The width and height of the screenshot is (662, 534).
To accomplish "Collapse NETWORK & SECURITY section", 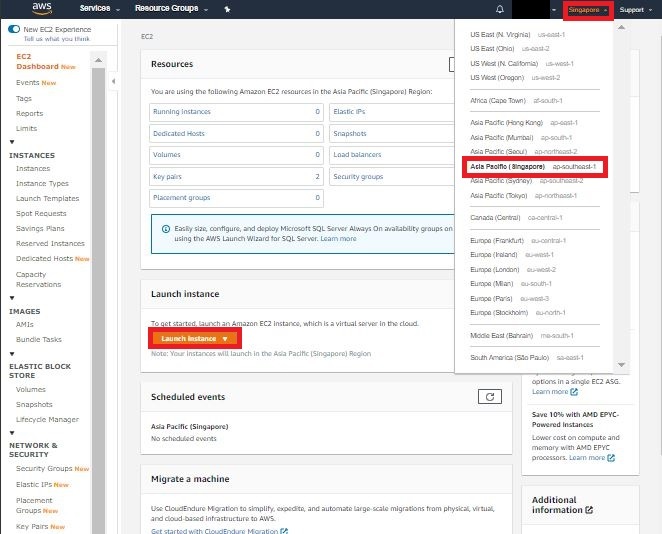I will pos(12,433).
